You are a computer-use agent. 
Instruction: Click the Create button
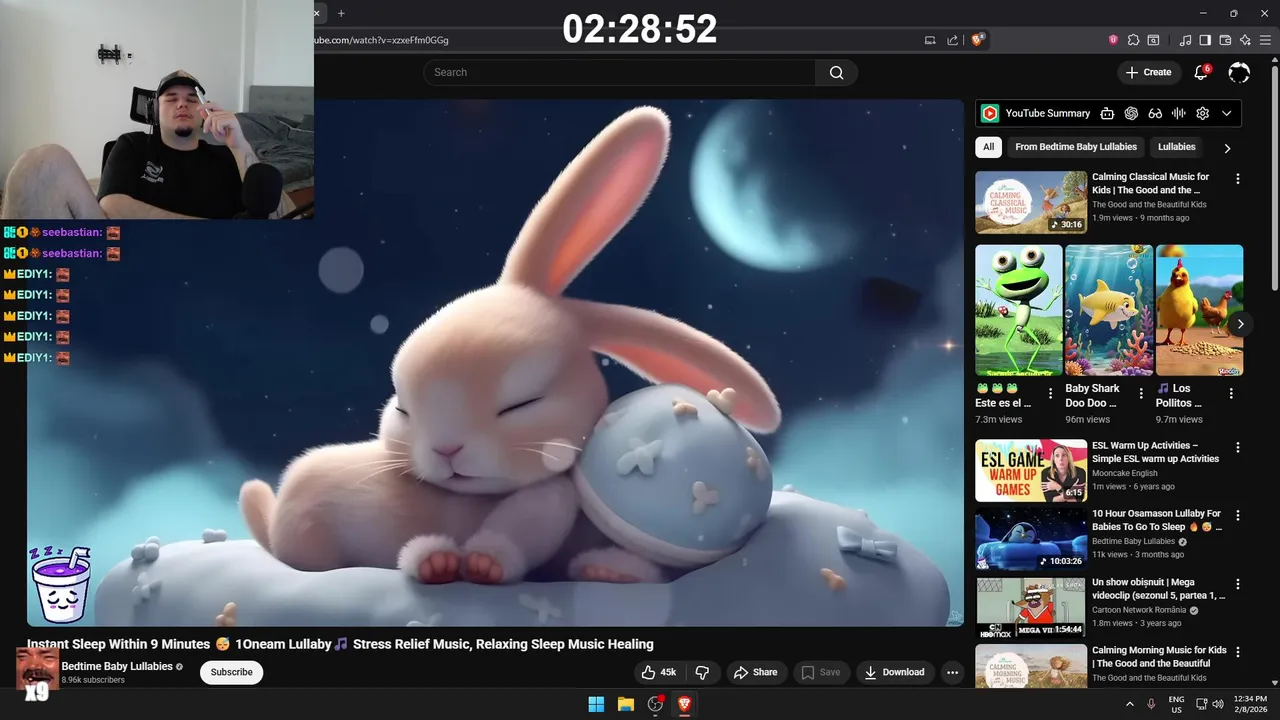[1148, 72]
